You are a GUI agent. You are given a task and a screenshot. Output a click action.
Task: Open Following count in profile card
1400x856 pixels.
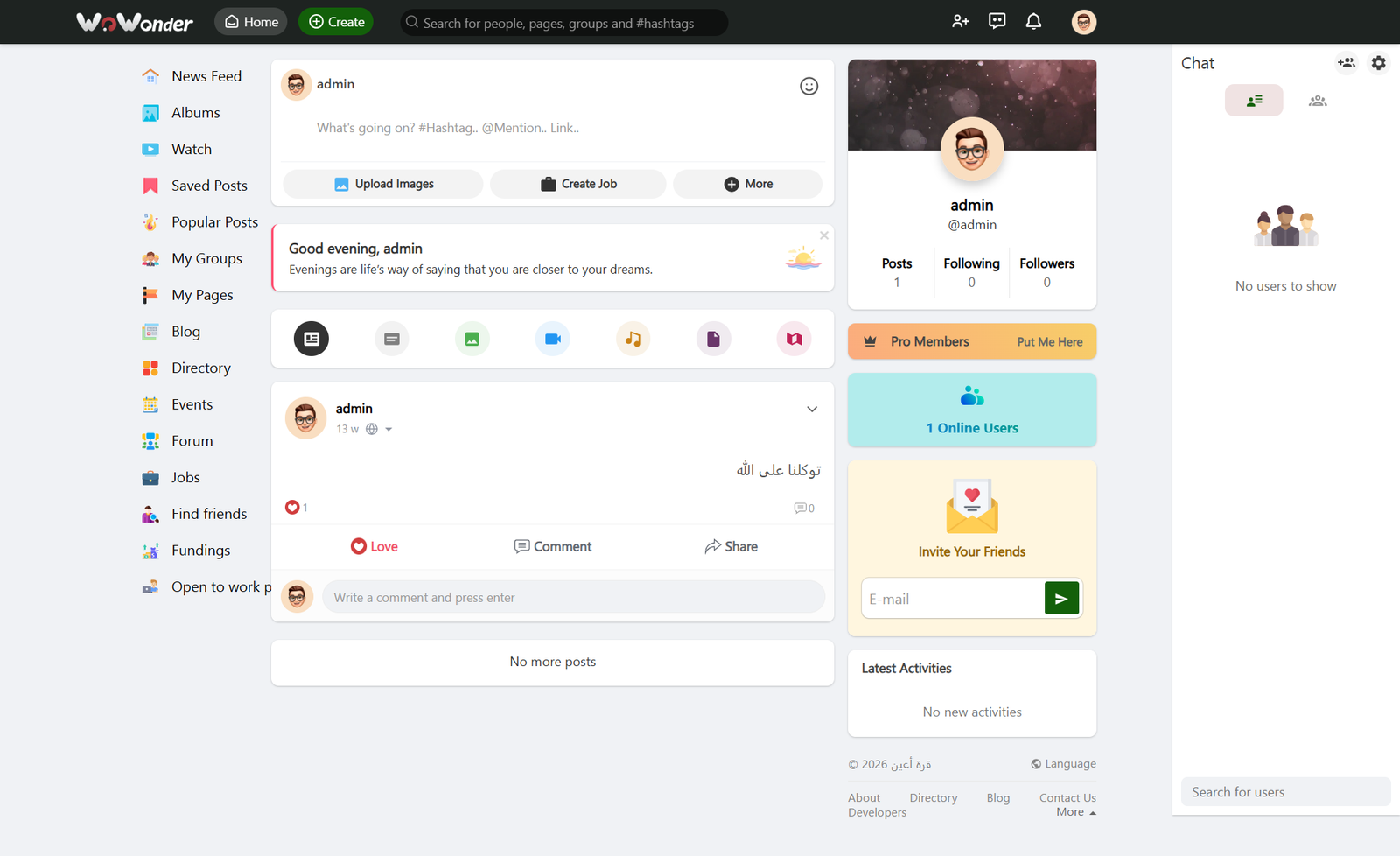click(x=972, y=272)
